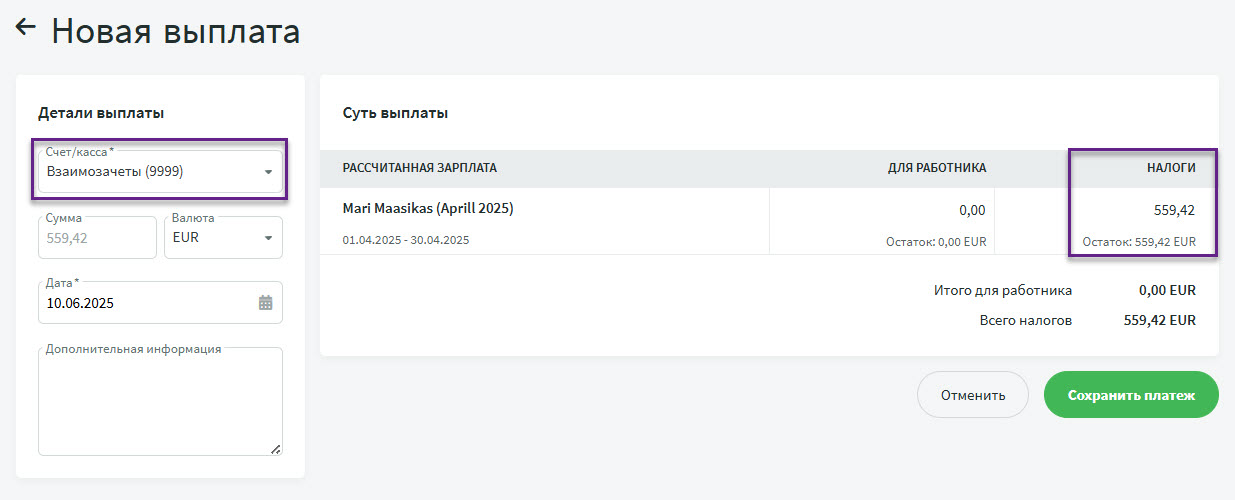The width and height of the screenshot is (1235, 500).
Task: Click the Сумма field showing 559,42
Action: (x=97, y=238)
